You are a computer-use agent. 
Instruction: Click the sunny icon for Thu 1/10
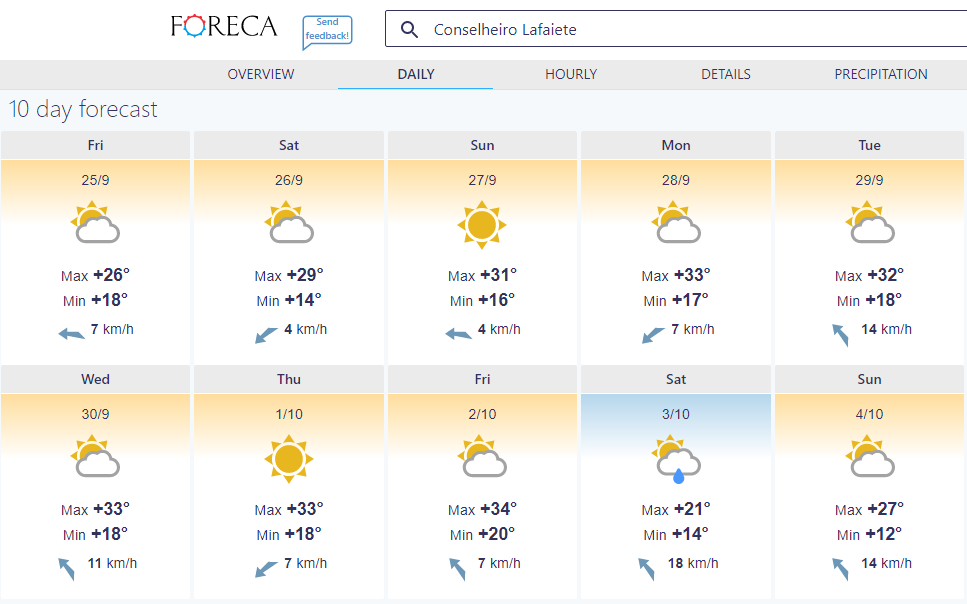click(289, 458)
